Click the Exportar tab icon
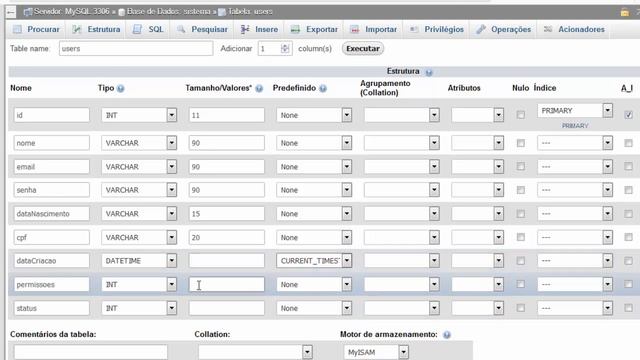640x360 pixels. (x=295, y=29)
